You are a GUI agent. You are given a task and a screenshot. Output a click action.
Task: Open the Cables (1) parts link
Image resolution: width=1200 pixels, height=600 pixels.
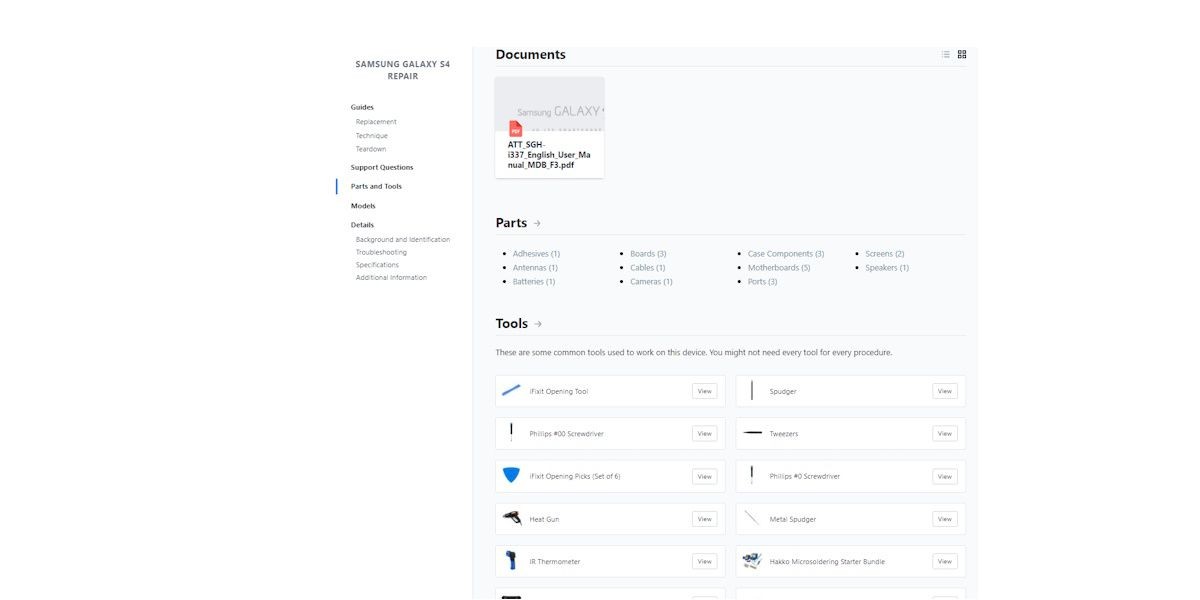tap(648, 268)
